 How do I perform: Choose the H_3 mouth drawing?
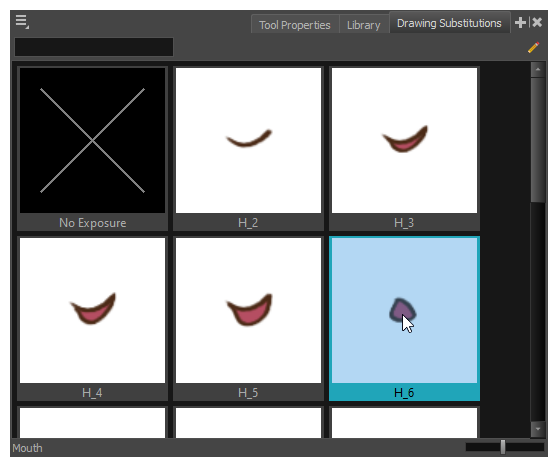tap(404, 148)
